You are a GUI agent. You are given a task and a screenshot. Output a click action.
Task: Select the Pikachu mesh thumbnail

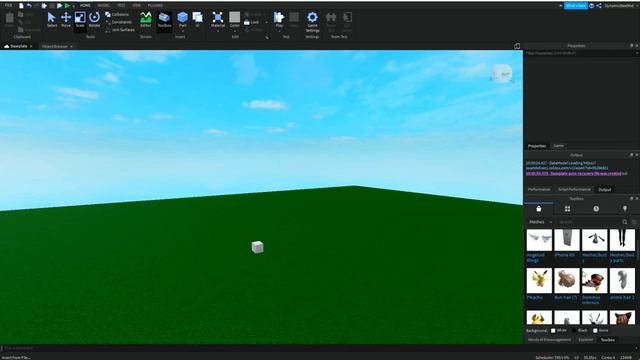tap(539, 280)
